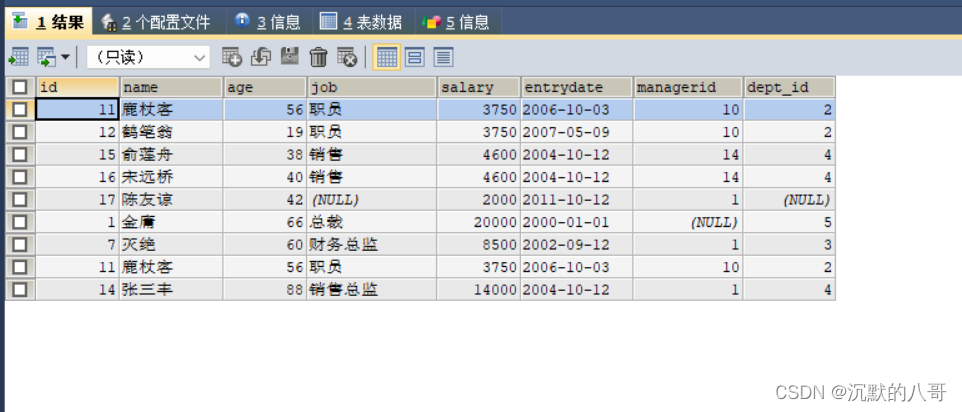The height and width of the screenshot is (412, 962).
Task: Sort by the id column header
Action: click(77, 87)
